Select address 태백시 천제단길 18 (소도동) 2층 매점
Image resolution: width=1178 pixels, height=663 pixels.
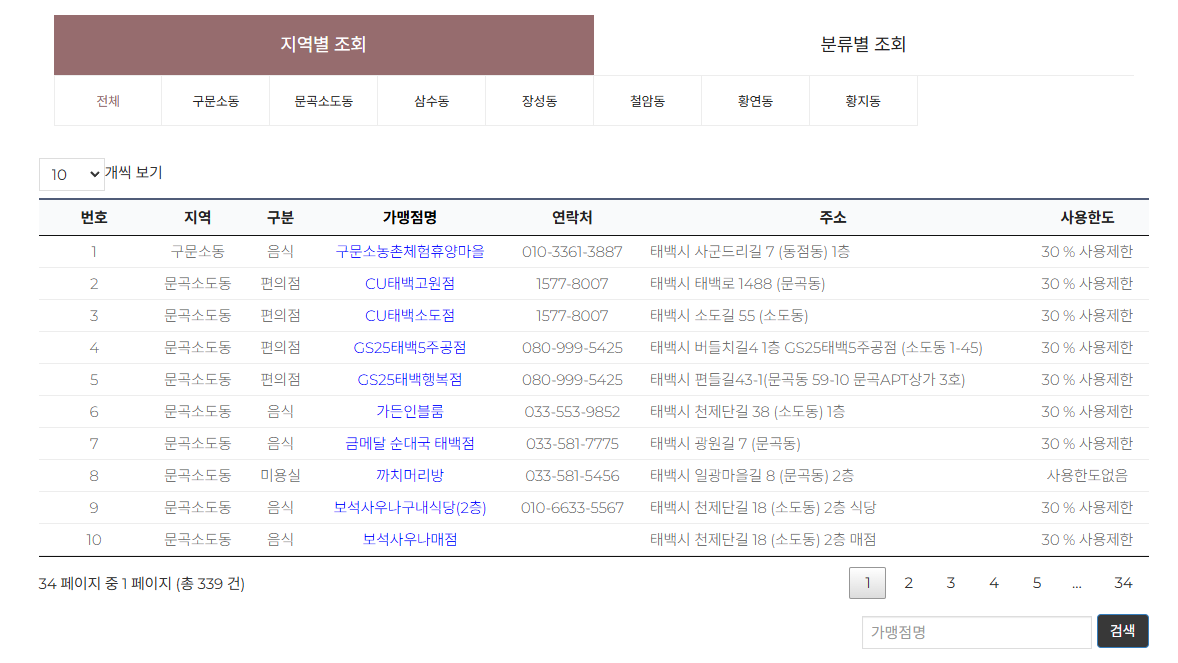[x=763, y=540]
